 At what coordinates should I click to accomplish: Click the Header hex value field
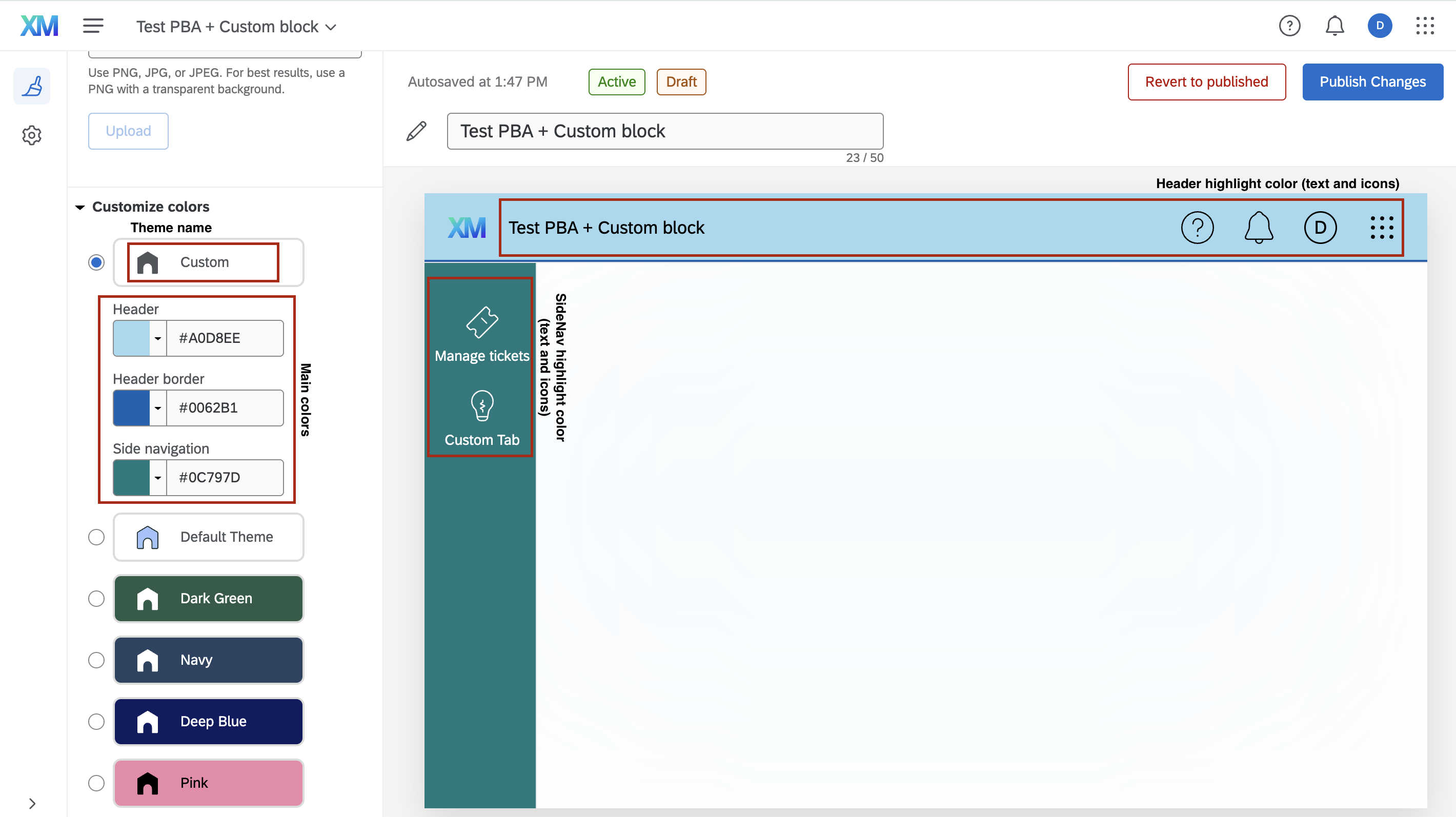click(225, 338)
